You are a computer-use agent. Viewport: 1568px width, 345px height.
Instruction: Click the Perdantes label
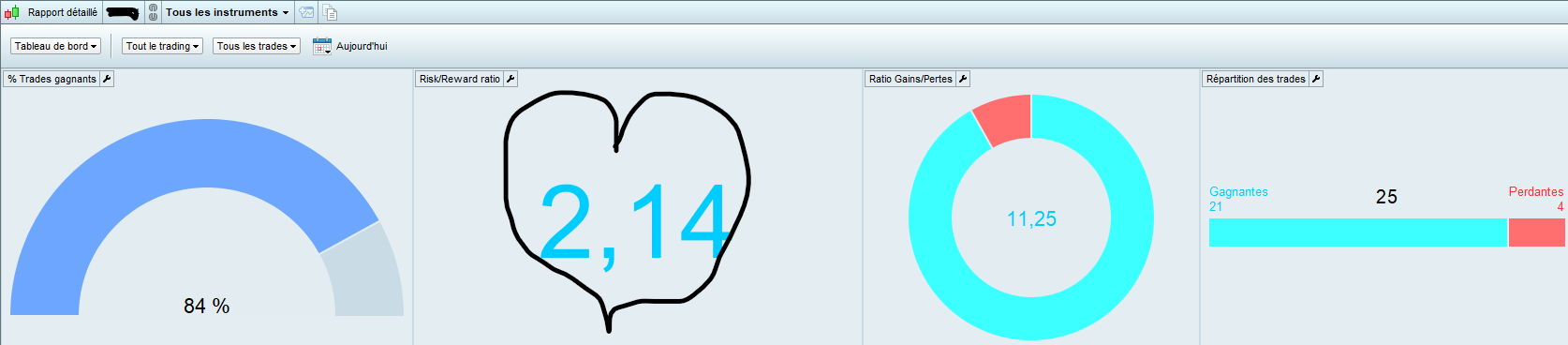click(1536, 191)
